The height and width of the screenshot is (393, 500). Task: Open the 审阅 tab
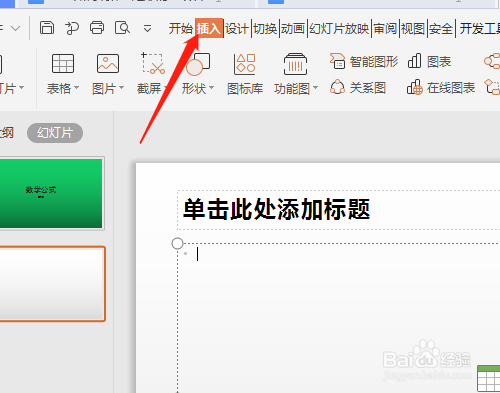pyautogui.click(x=385, y=29)
